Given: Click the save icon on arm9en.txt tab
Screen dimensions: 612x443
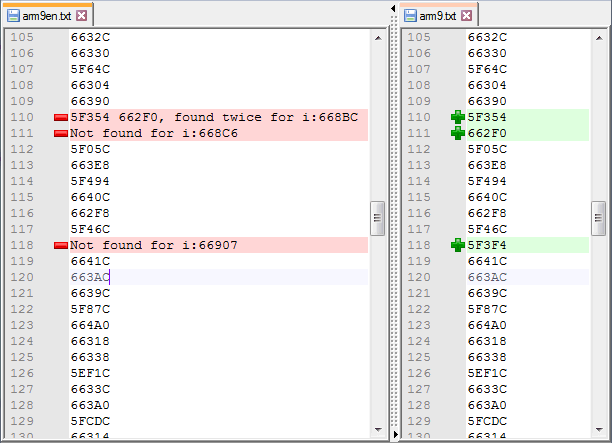Looking at the screenshot, I should coord(14,16).
